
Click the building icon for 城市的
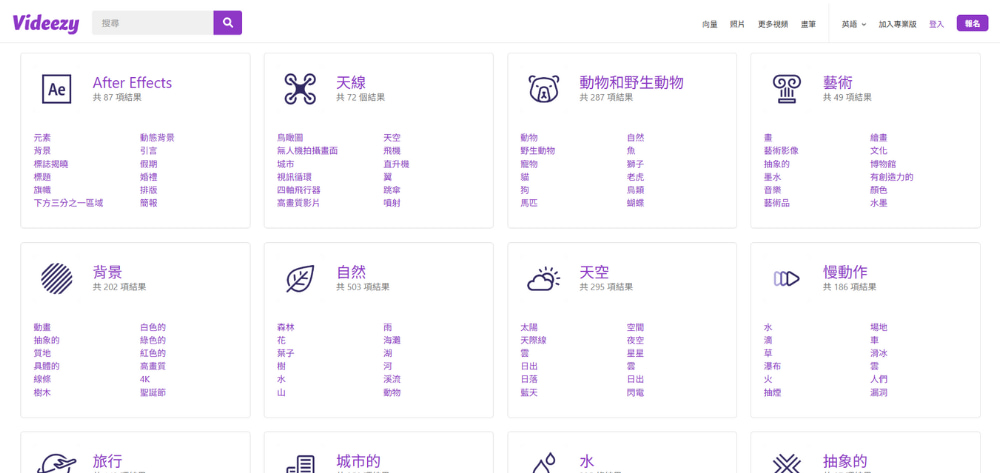pyautogui.click(x=300, y=464)
